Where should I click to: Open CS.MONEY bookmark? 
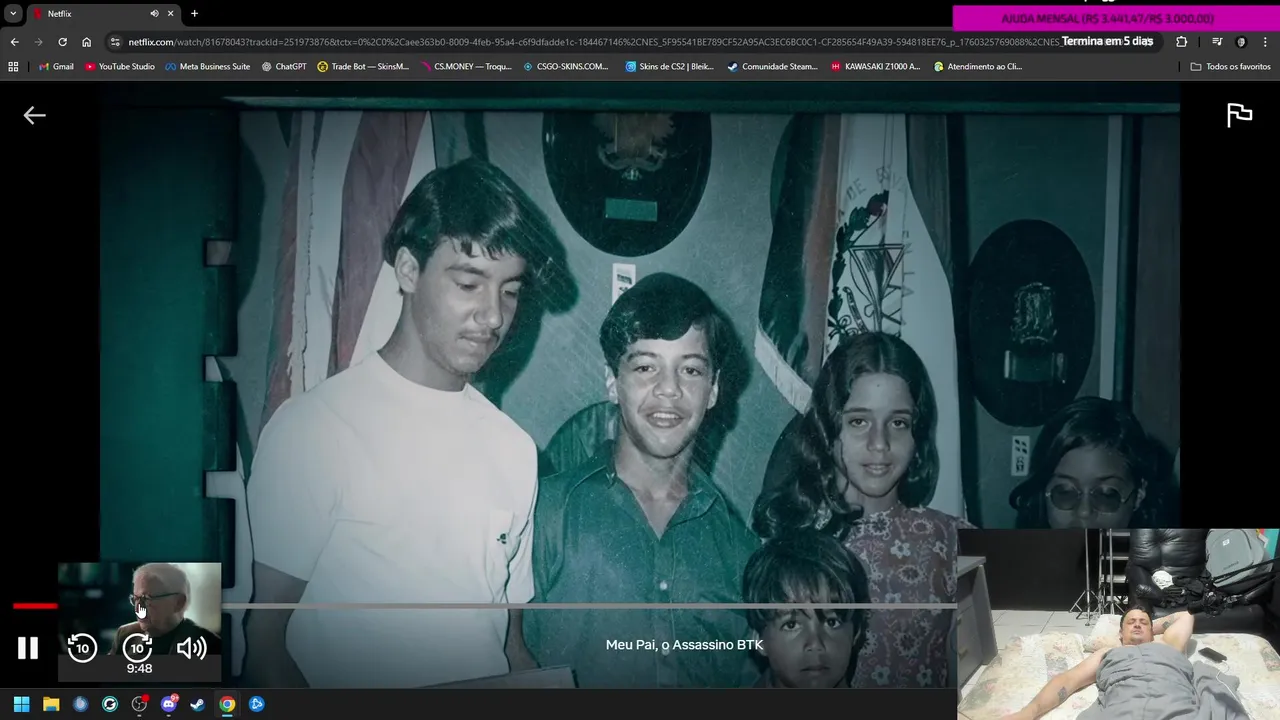point(466,67)
